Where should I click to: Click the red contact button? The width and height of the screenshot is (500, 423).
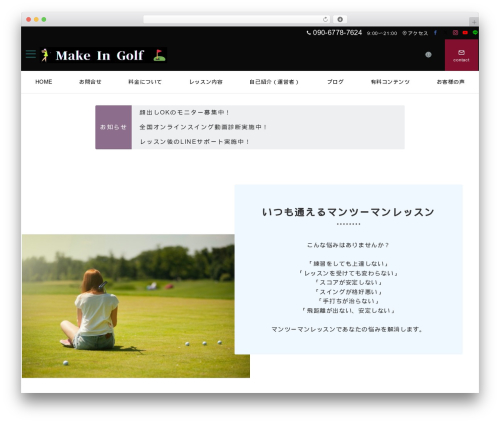click(461, 55)
